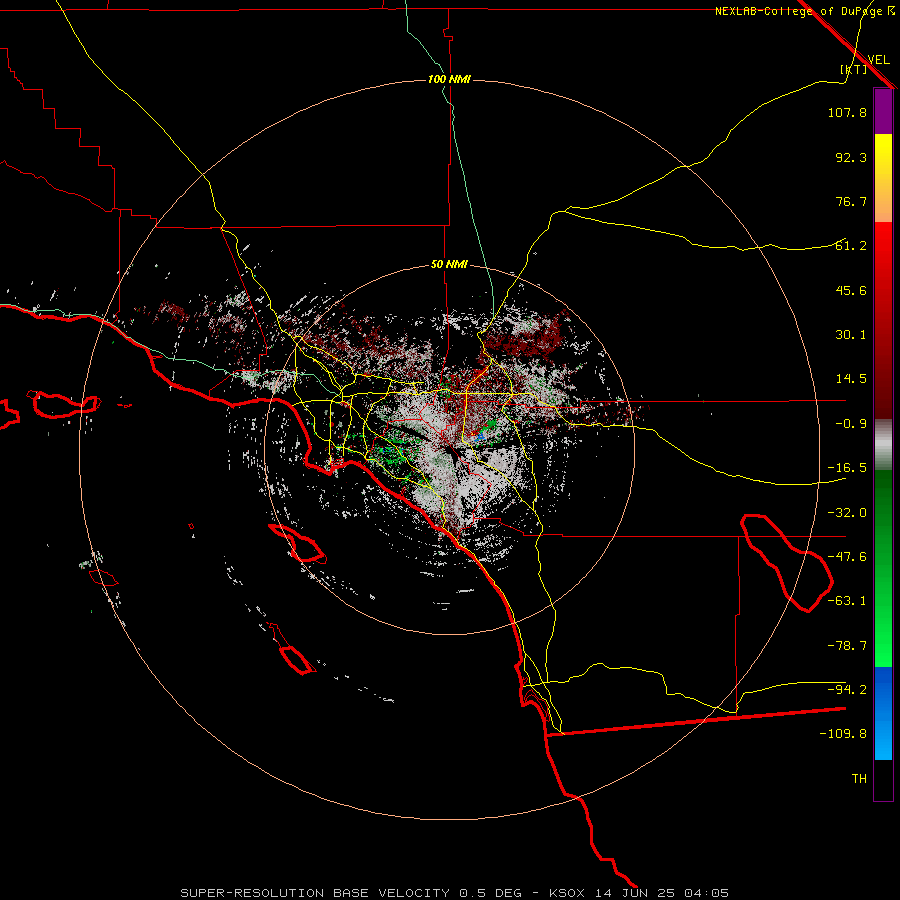Click the -32.0 velocity scale value
Viewport: 900px width, 900px height.
click(847, 513)
